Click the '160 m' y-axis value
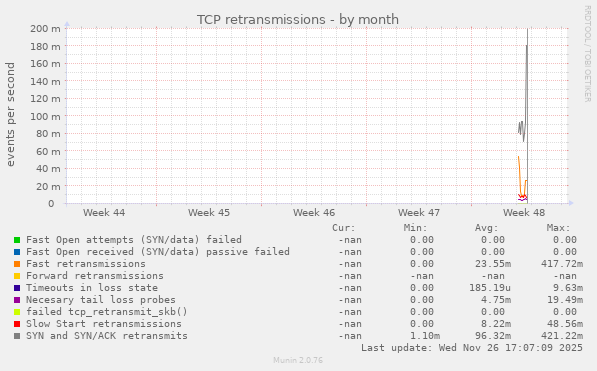 (x=45, y=64)
